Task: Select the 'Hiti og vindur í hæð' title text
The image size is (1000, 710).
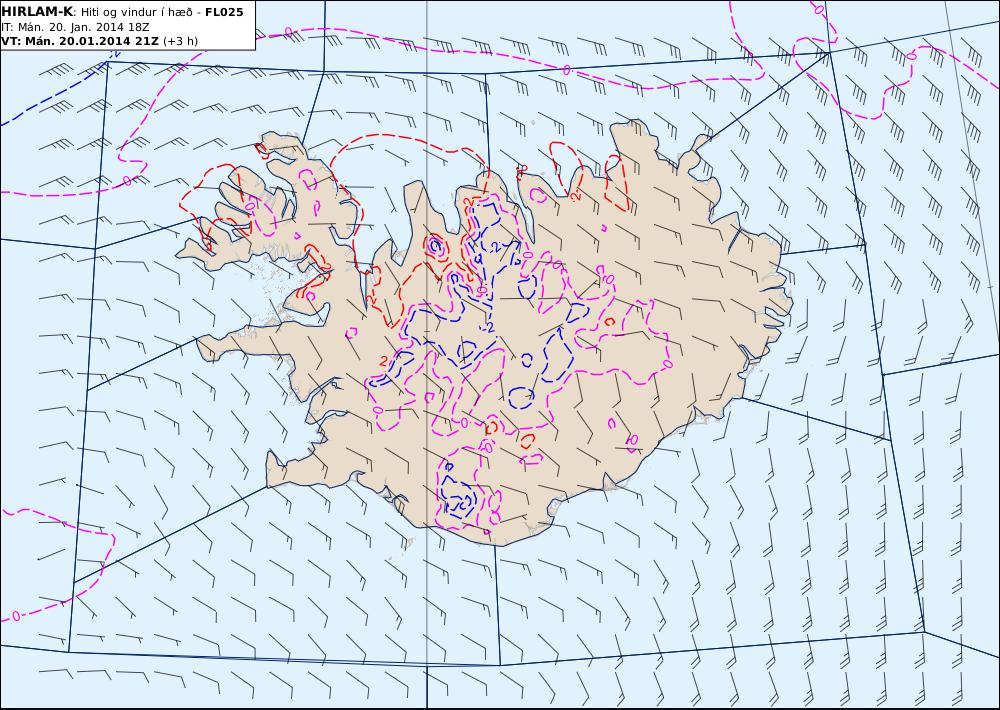Action: 136,12
